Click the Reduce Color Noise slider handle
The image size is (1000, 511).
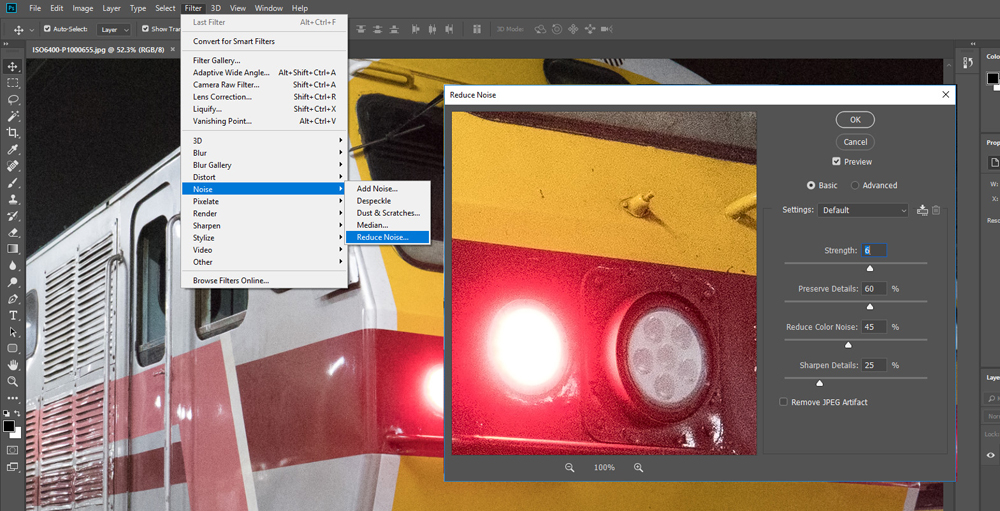848,345
